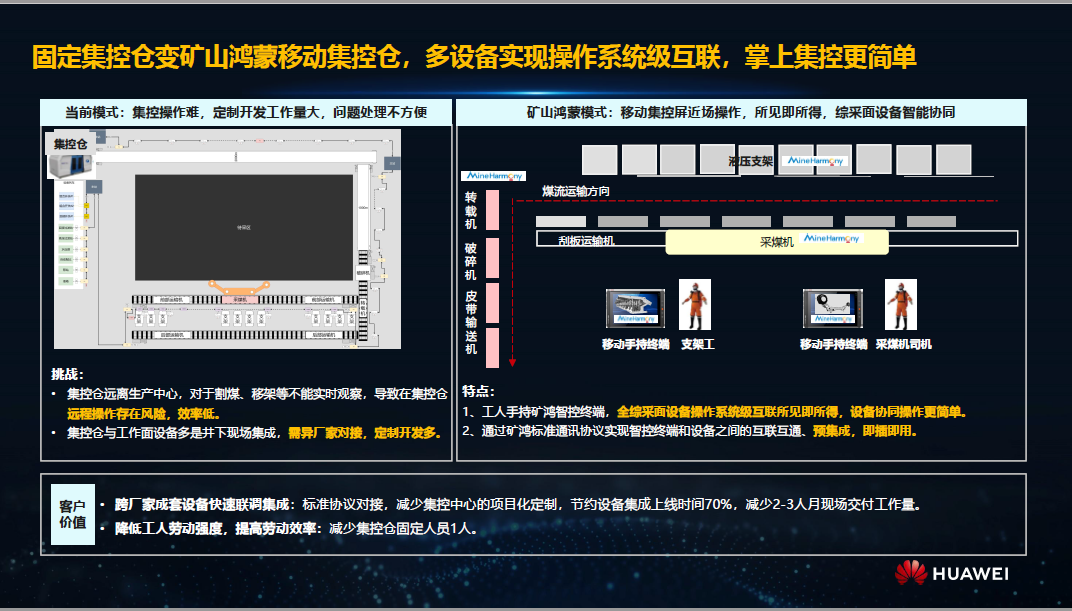Select the 特点： heading

479,391
